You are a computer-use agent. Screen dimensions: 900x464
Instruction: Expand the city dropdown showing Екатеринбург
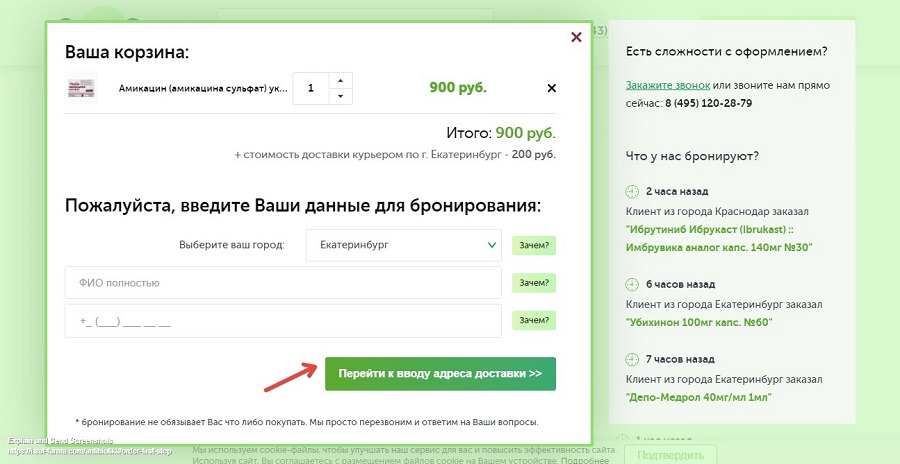(x=404, y=245)
